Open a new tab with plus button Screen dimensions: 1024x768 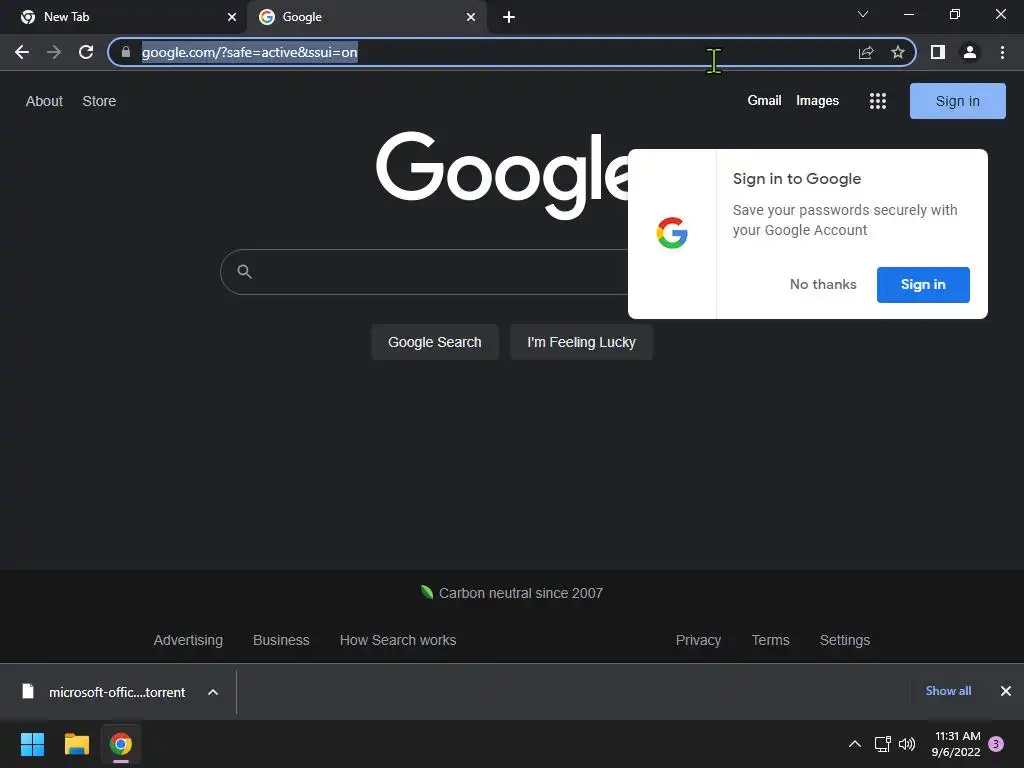509,17
